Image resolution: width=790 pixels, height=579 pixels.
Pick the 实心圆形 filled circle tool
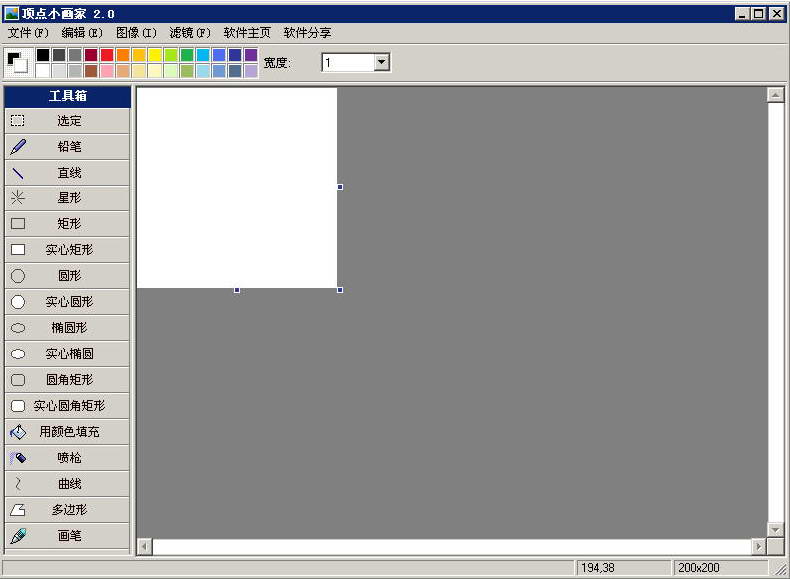pos(68,302)
